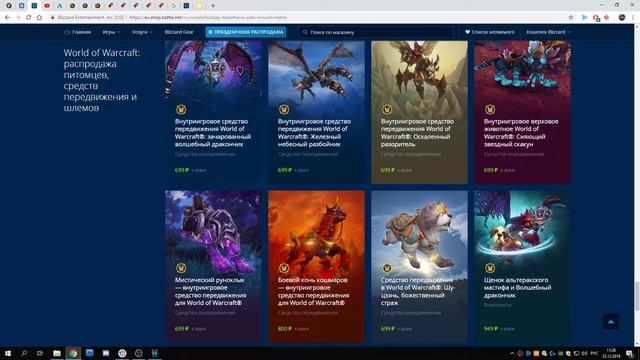Open the Главная home link
Viewport: 640px width, 360px height.
[x=78, y=32]
